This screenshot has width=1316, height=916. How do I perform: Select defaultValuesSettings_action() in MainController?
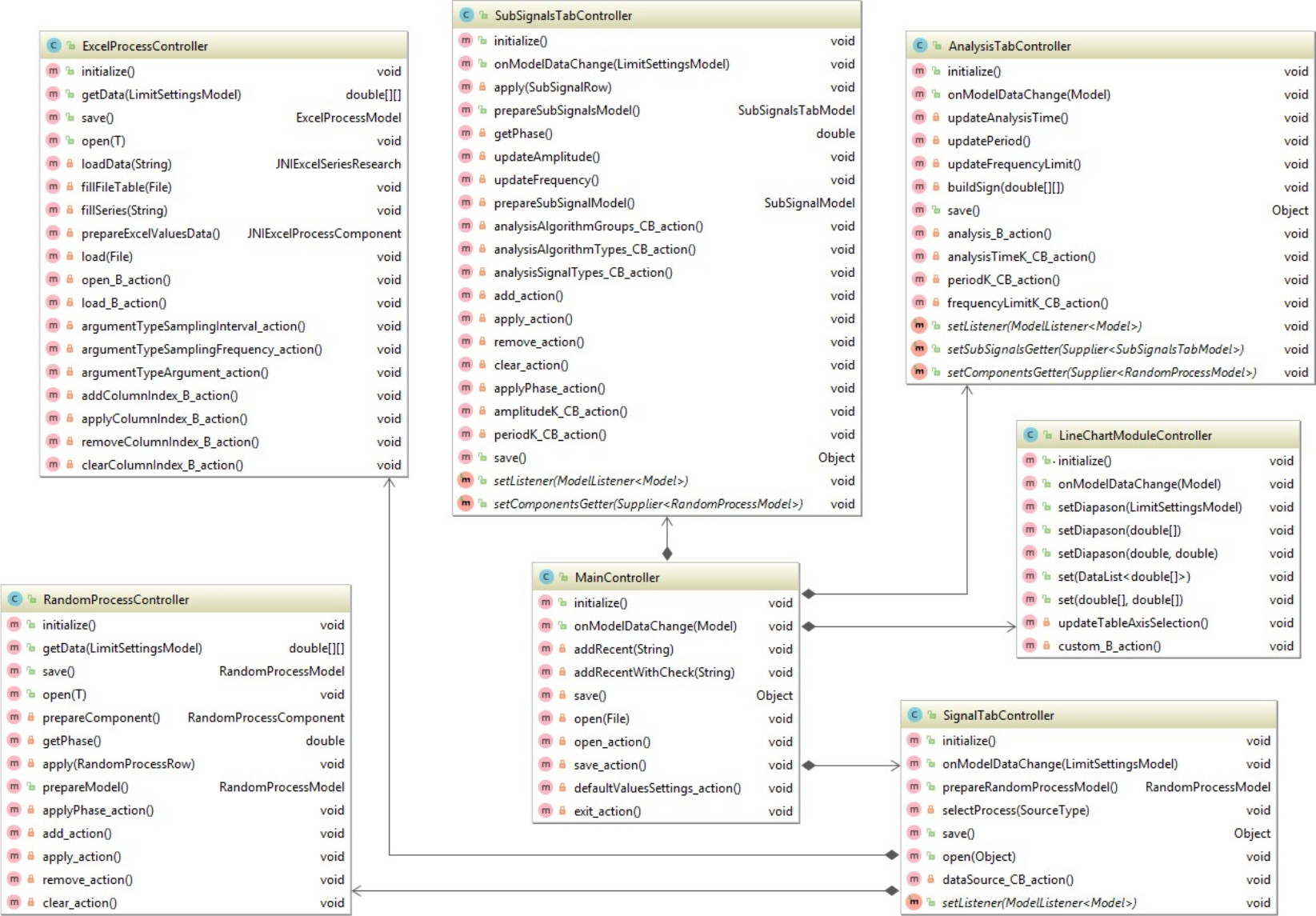(x=656, y=789)
